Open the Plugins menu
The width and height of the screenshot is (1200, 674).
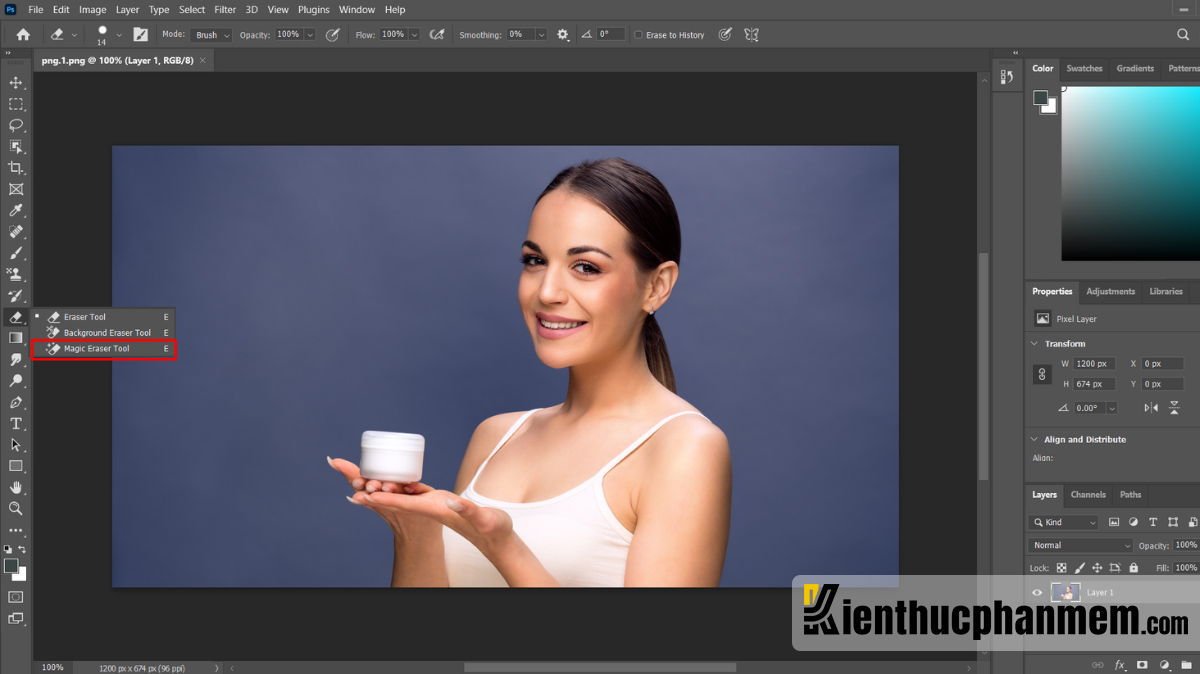[314, 10]
